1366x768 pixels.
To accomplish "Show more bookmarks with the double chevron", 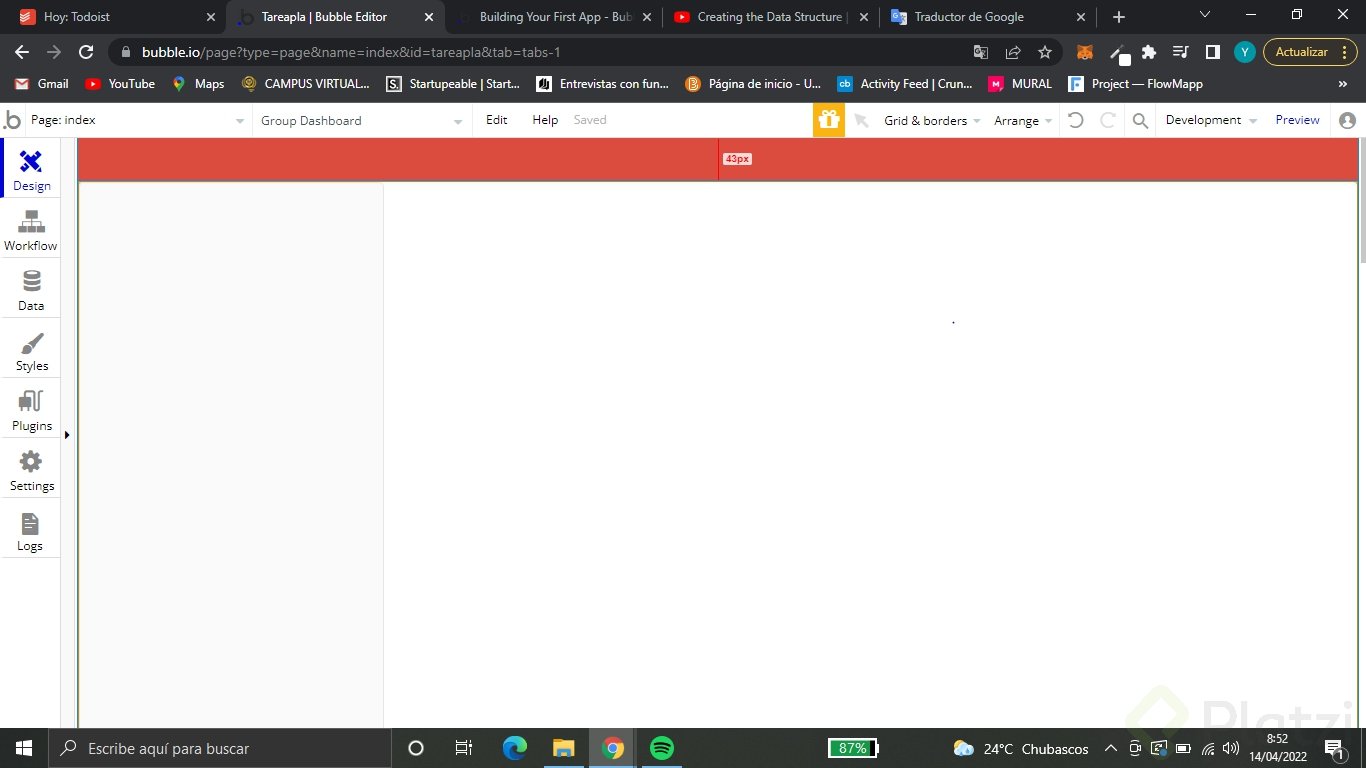I will point(1342,84).
